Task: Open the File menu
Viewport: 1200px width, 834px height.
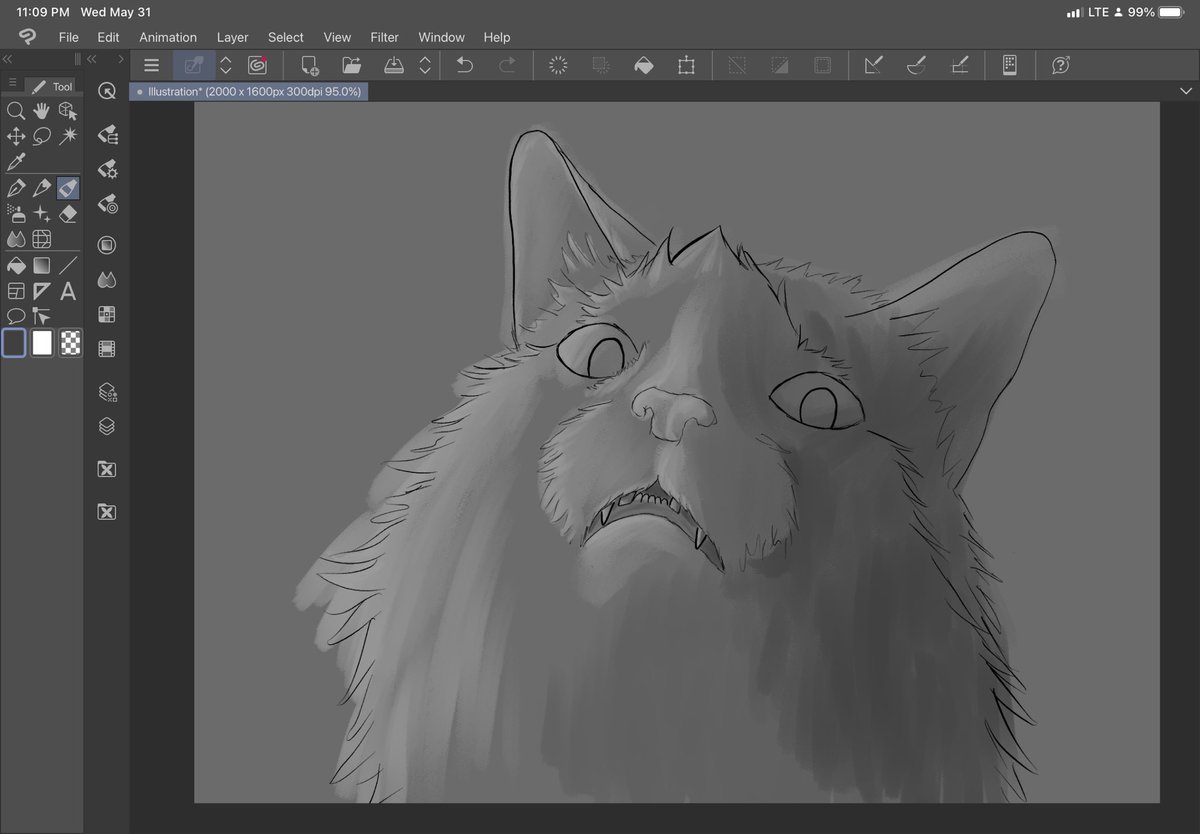Action: click(68, 37)
